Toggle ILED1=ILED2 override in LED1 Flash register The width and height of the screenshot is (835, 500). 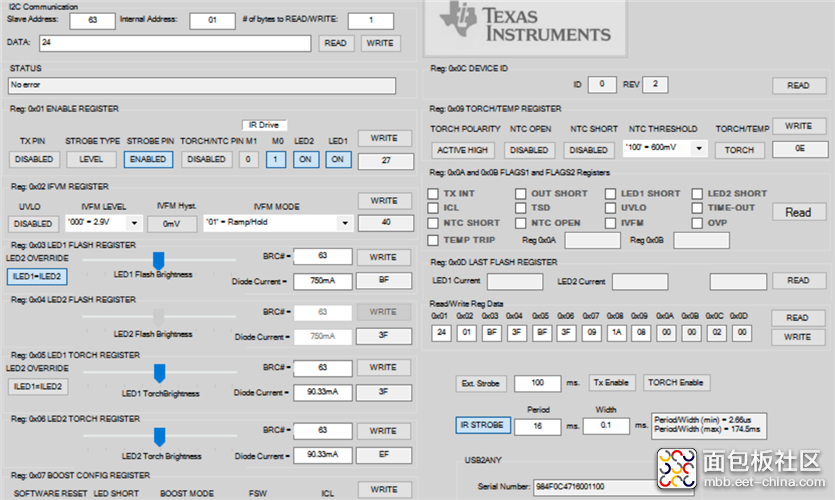point(37,276)
